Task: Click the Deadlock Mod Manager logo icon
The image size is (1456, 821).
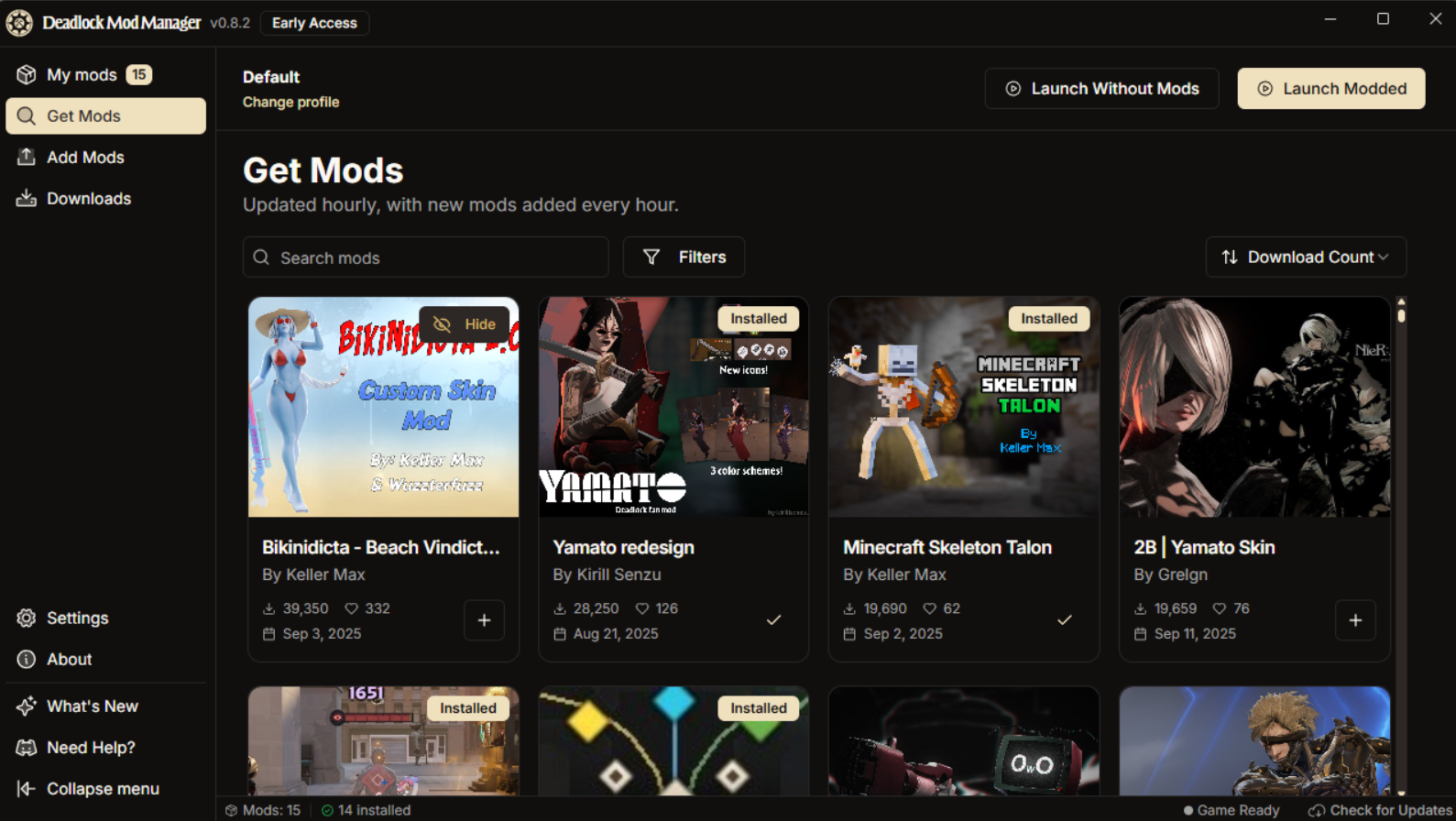Action: [x=19, y=22]
